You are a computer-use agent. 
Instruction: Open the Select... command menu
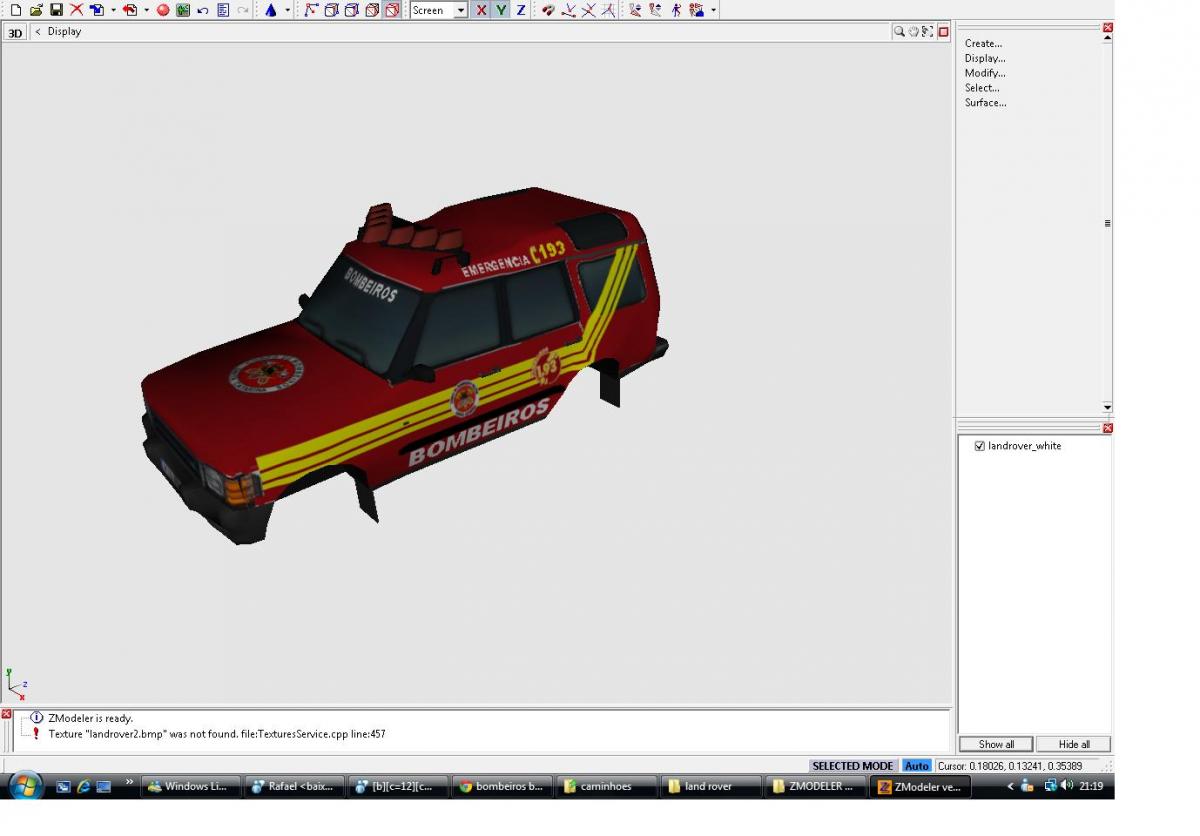pyautogui.click(x=982, y=88)
